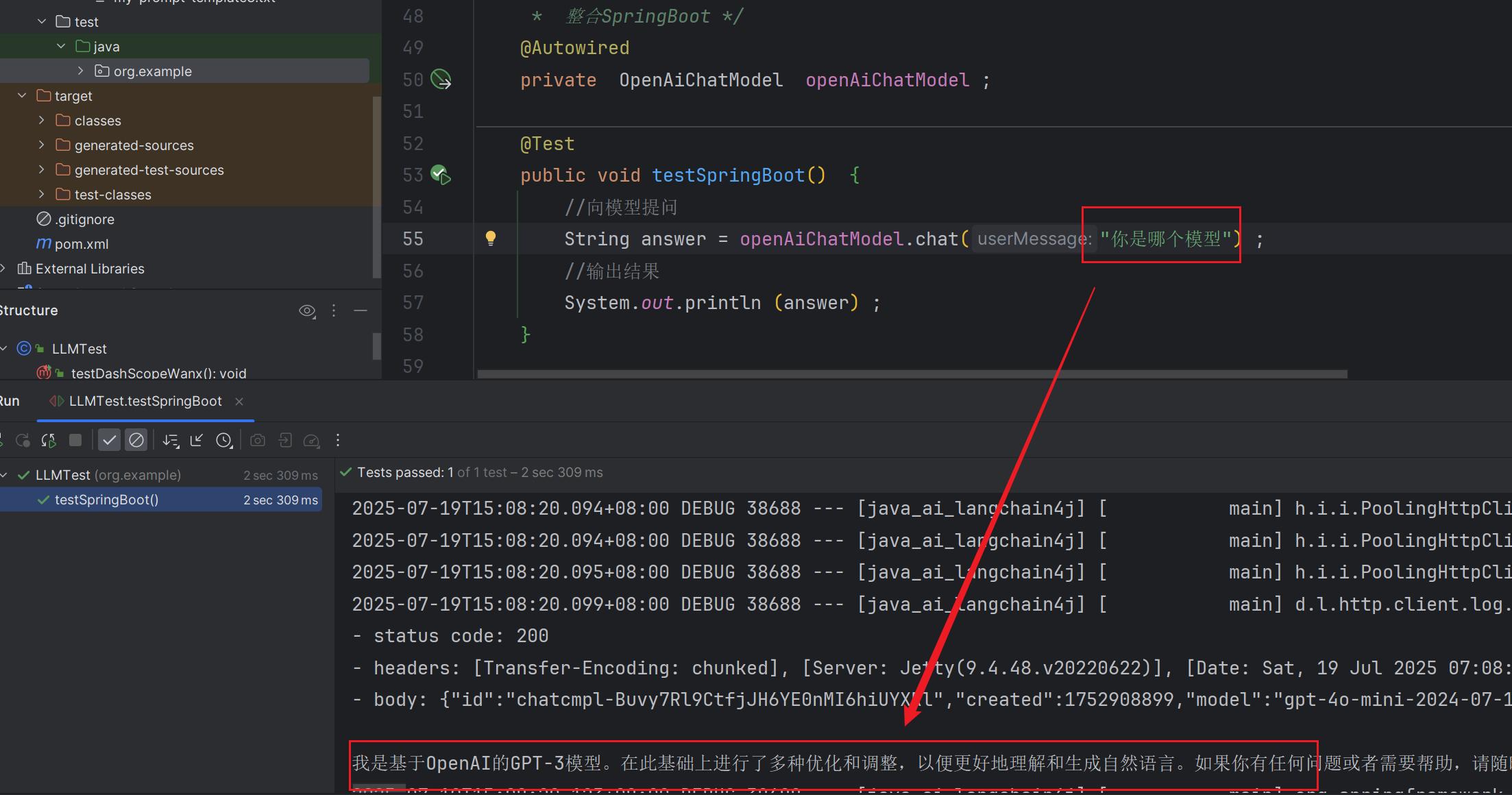Click the body JSON log line
The image size is (1512, 795).
(x=931, y=700)
